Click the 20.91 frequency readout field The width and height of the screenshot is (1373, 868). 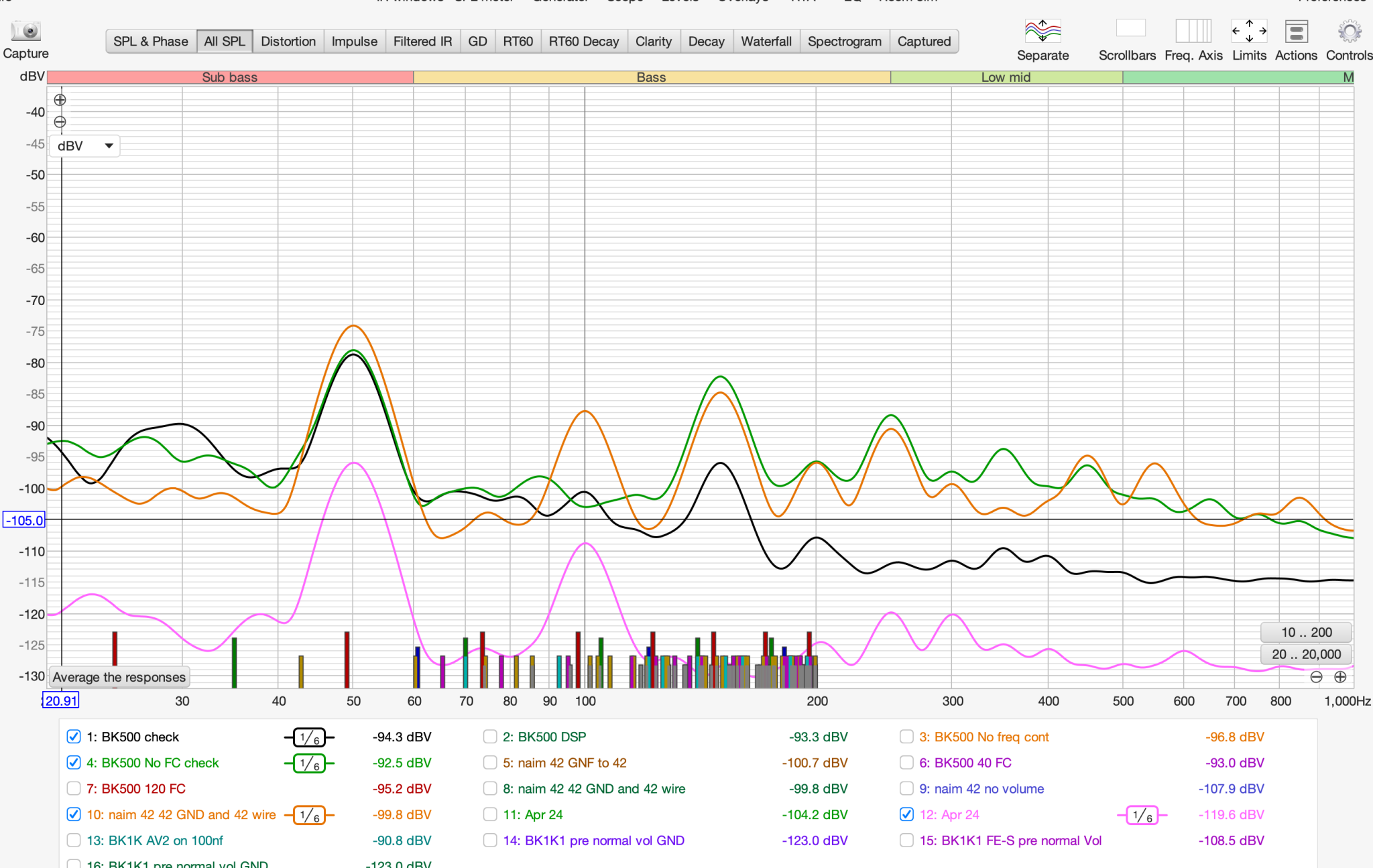click(61, 700)
